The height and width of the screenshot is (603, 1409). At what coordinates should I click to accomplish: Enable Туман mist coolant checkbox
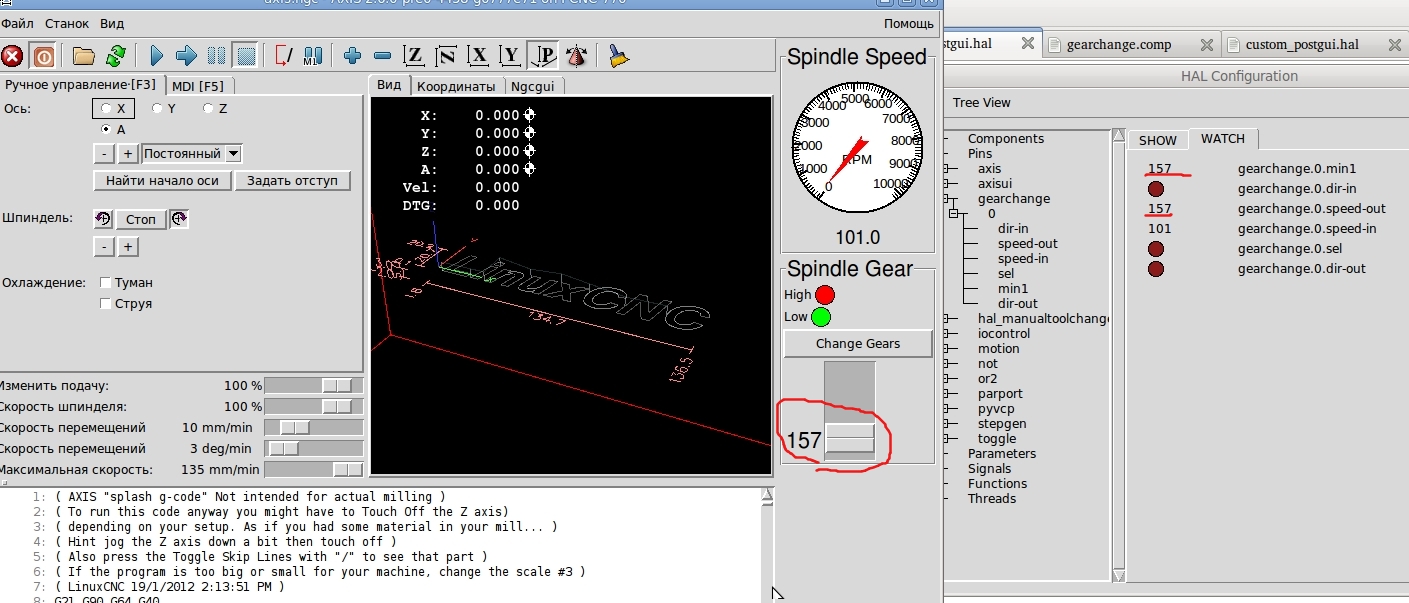click(x=106, y=283)
